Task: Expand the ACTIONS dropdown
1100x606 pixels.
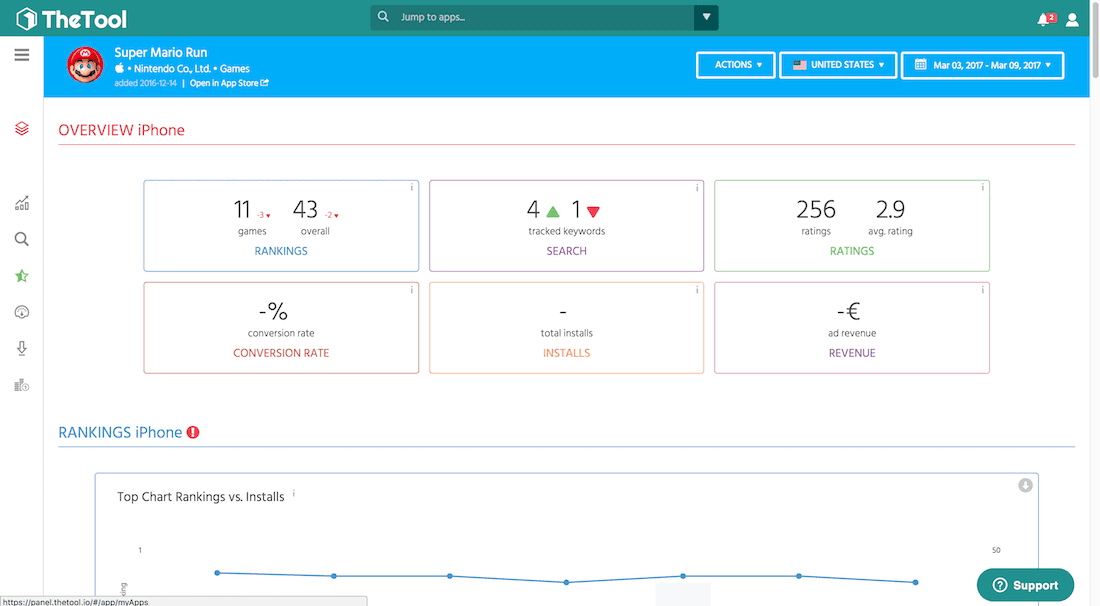Action: [x=736, y=65]
